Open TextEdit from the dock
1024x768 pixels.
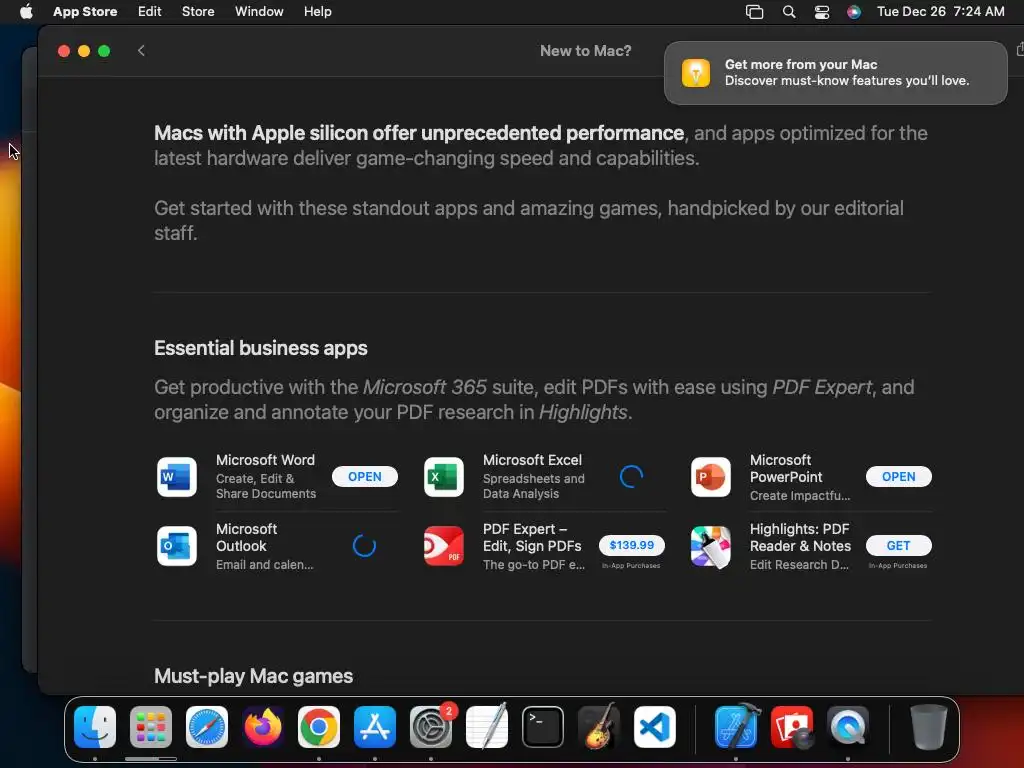coord(487,727)
